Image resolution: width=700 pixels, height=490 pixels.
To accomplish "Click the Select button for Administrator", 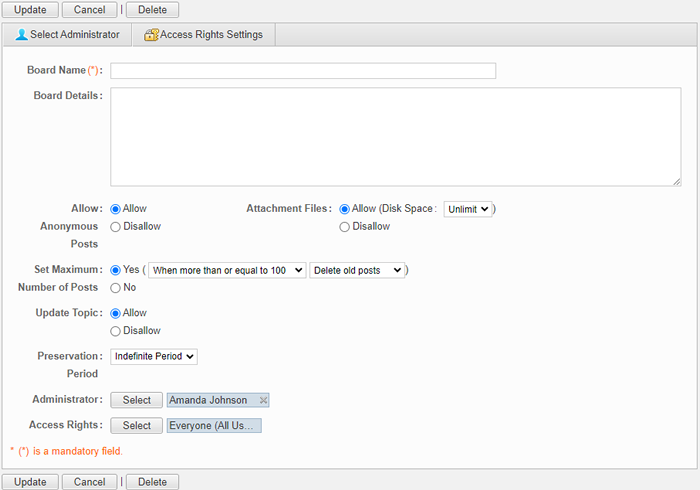I will pos(137,400).
